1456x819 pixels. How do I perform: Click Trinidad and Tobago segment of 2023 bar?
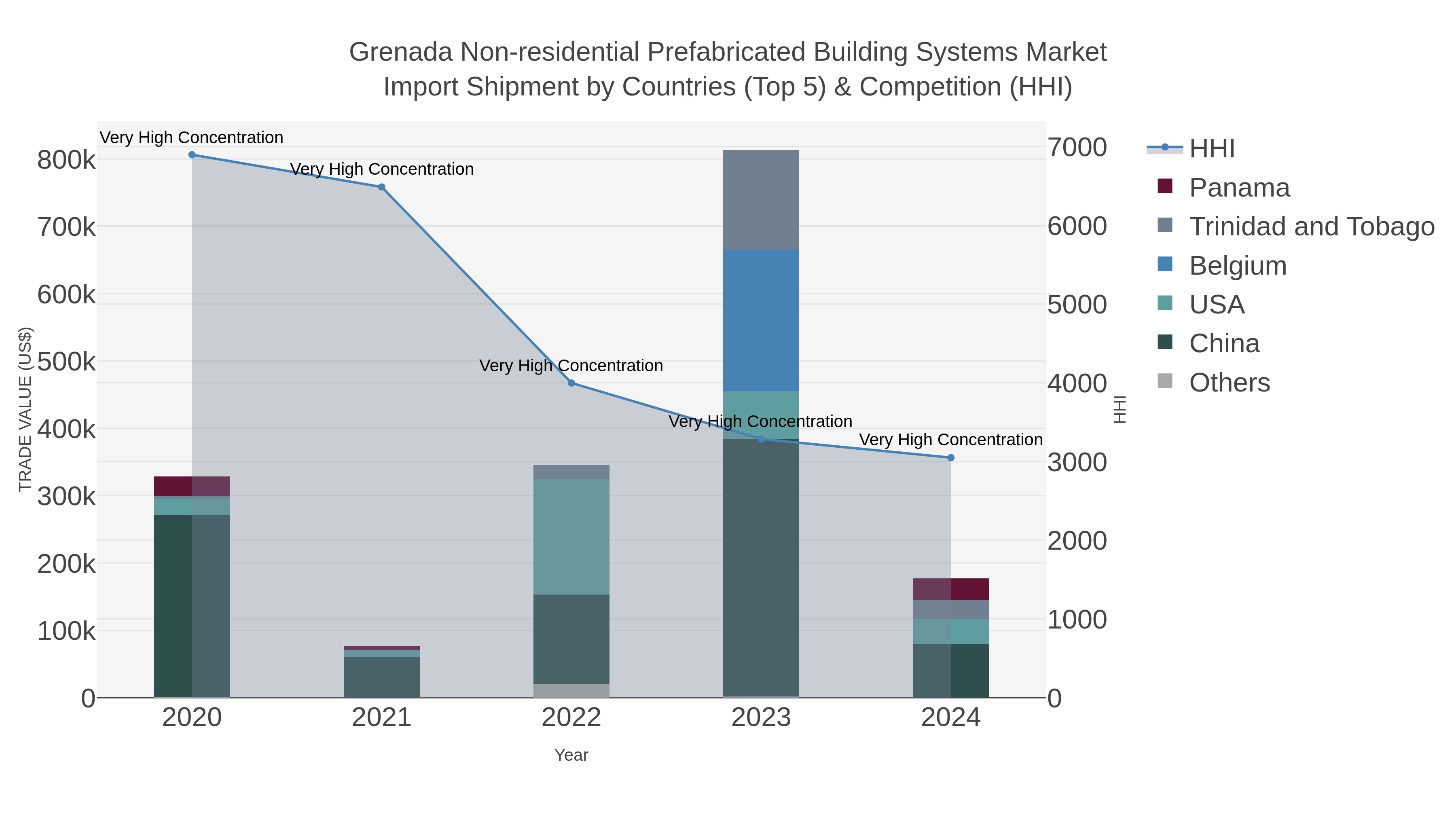[761, 200]
